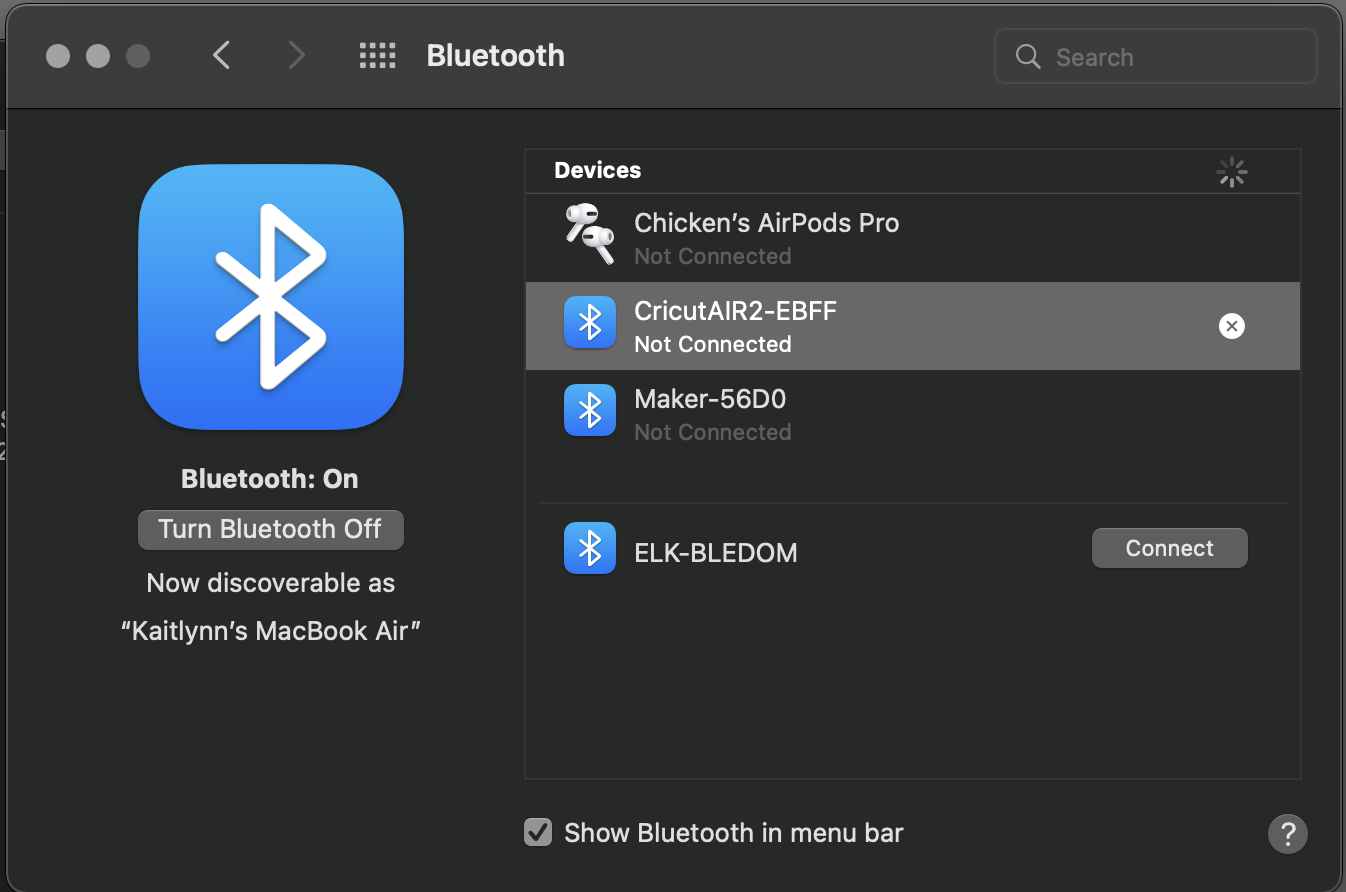The height and width of the screenshot is (892, 1346).
Task: Click the large Bluetooth logo icon
Action: 270,297
